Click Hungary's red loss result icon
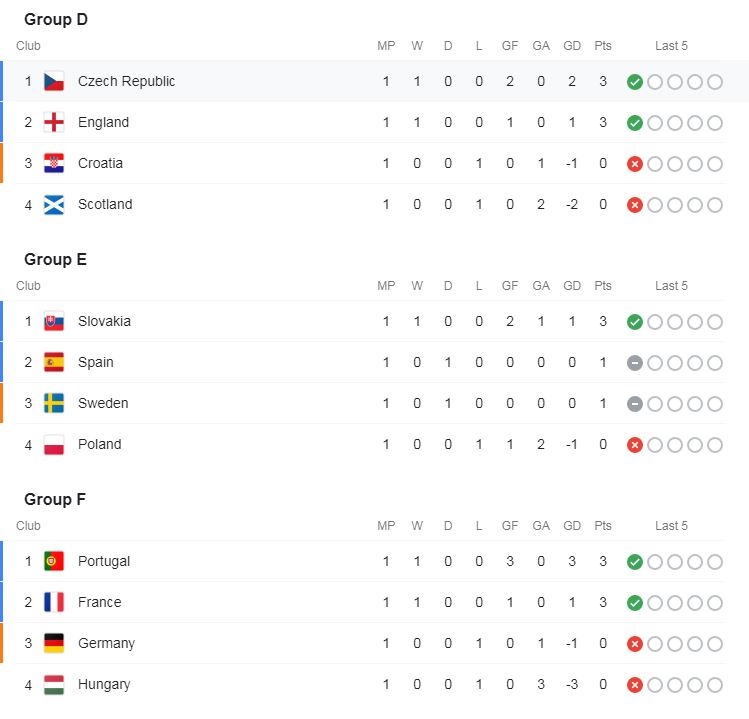749x719 pixels. coord(634,685)
